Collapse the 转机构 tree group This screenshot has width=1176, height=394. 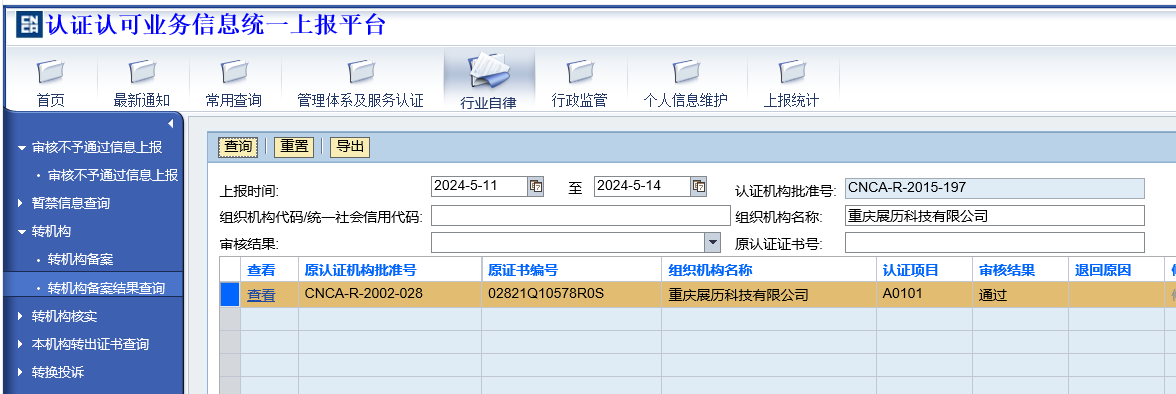21,232
